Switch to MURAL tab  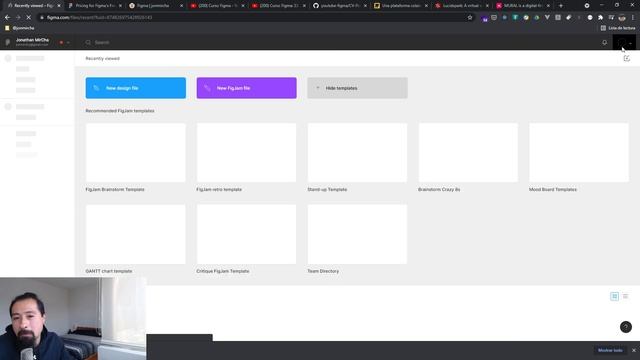[522, 6]
